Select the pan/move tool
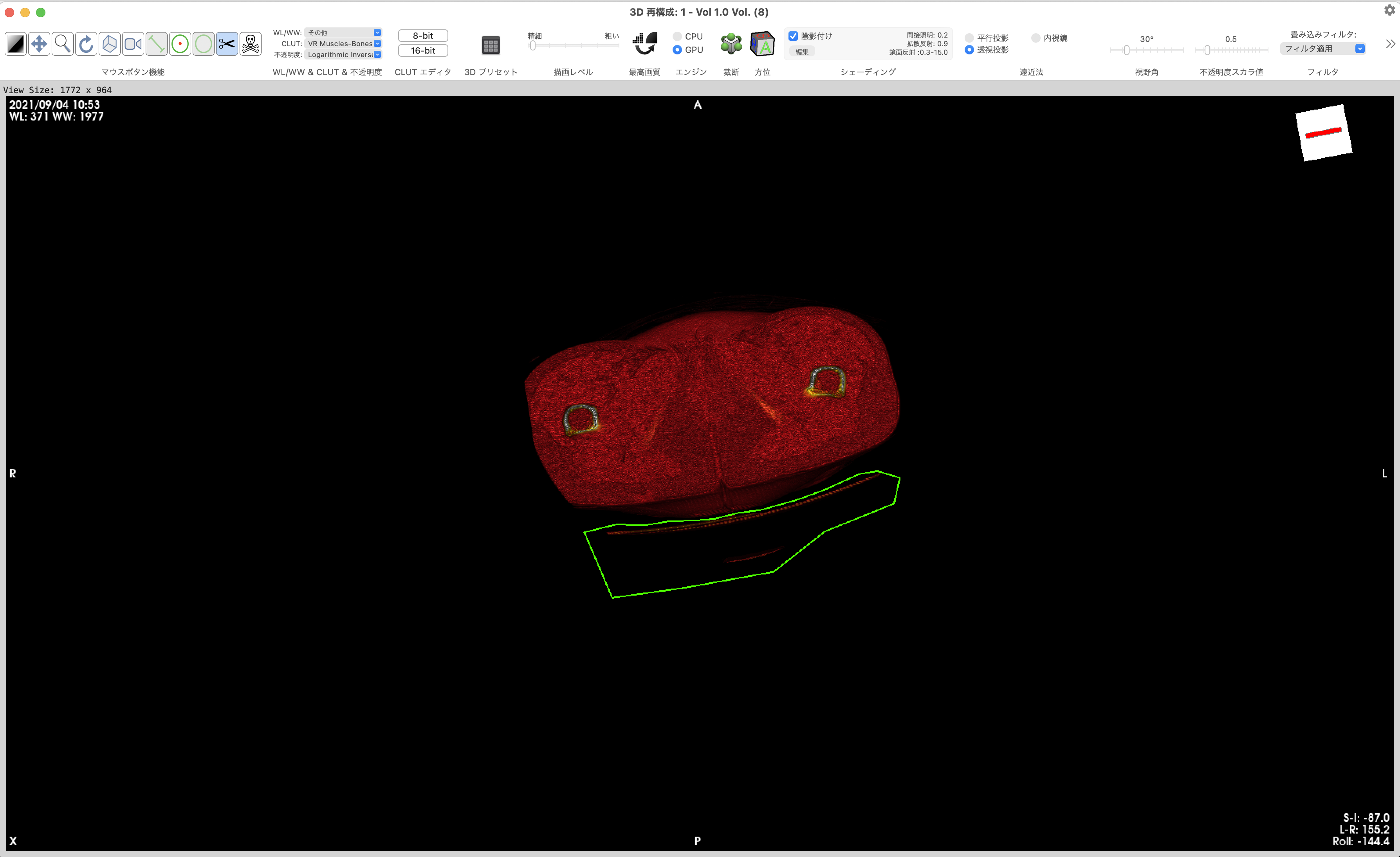The height and width of the screenshot is (857, 1400). pos(39,44)
